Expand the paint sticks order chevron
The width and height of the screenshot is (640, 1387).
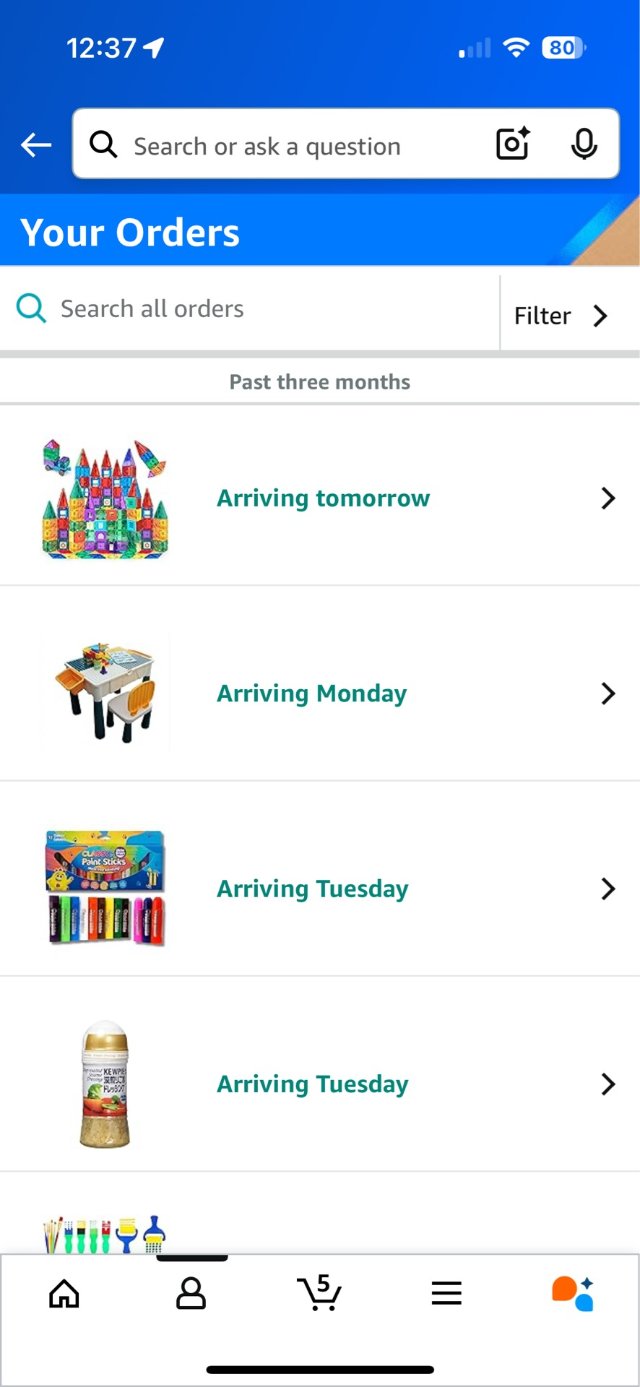pyautogui.click(x=608, y=888)
